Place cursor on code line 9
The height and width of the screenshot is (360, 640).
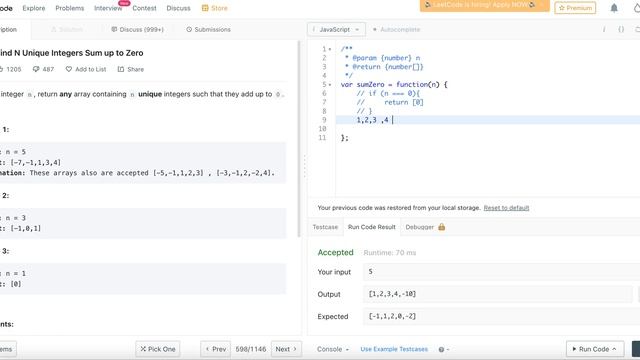[488, 120]
